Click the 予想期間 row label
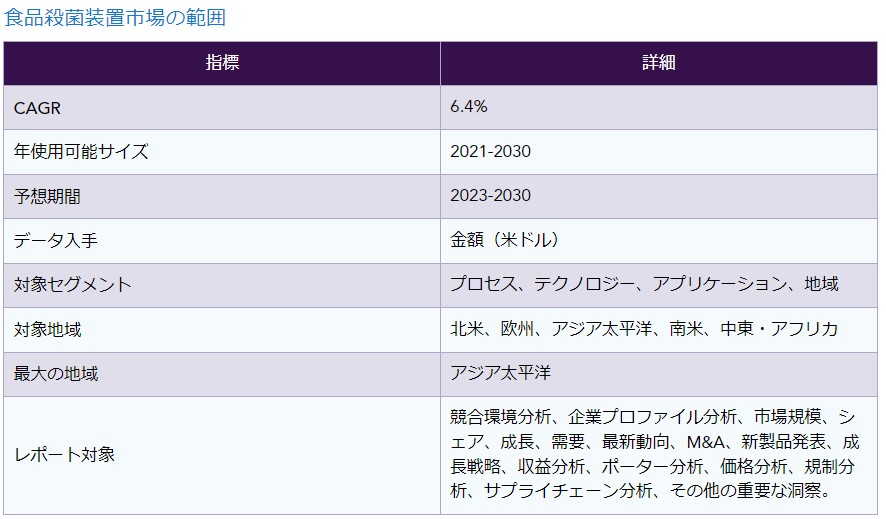 click(47, 196)
